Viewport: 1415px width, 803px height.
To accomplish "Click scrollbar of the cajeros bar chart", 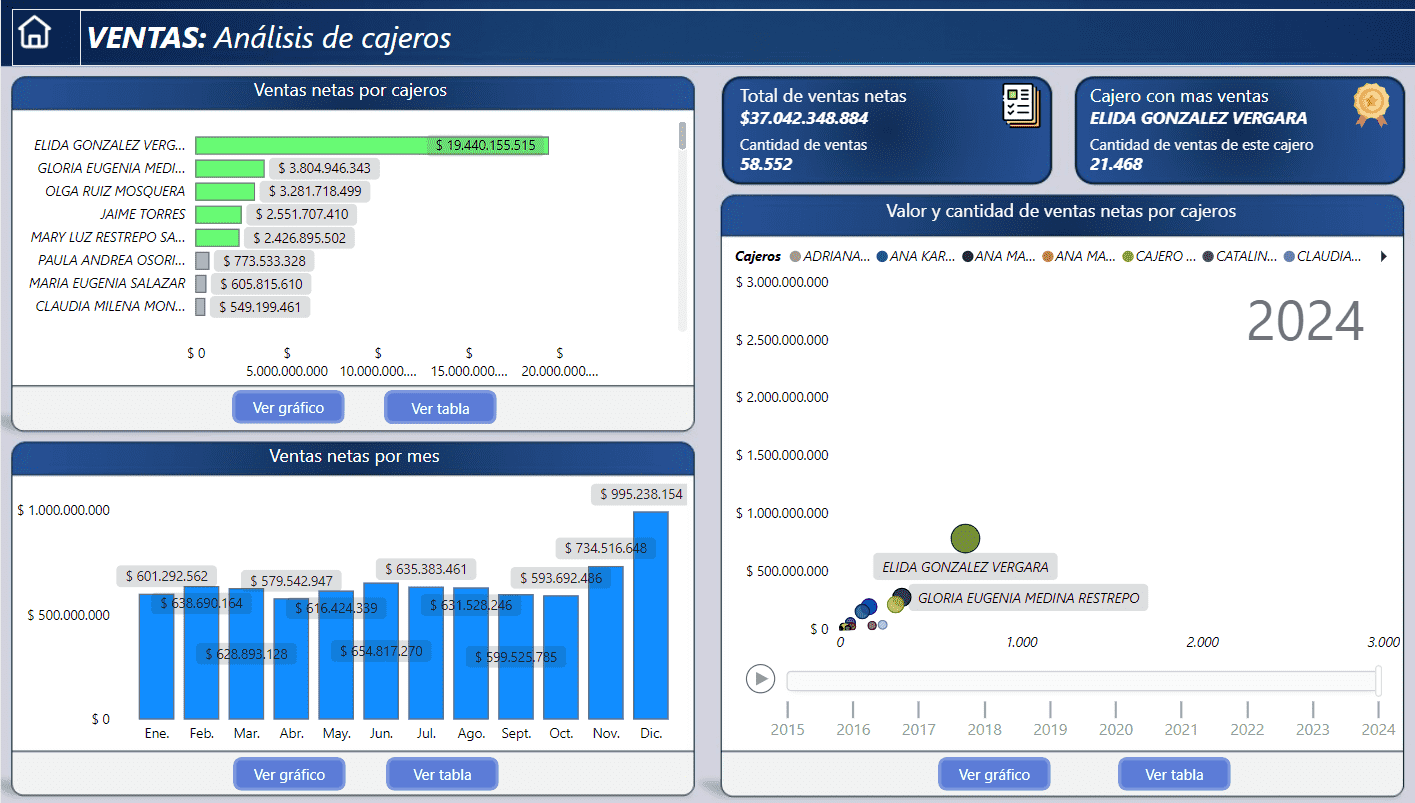I will coord(682,136).
